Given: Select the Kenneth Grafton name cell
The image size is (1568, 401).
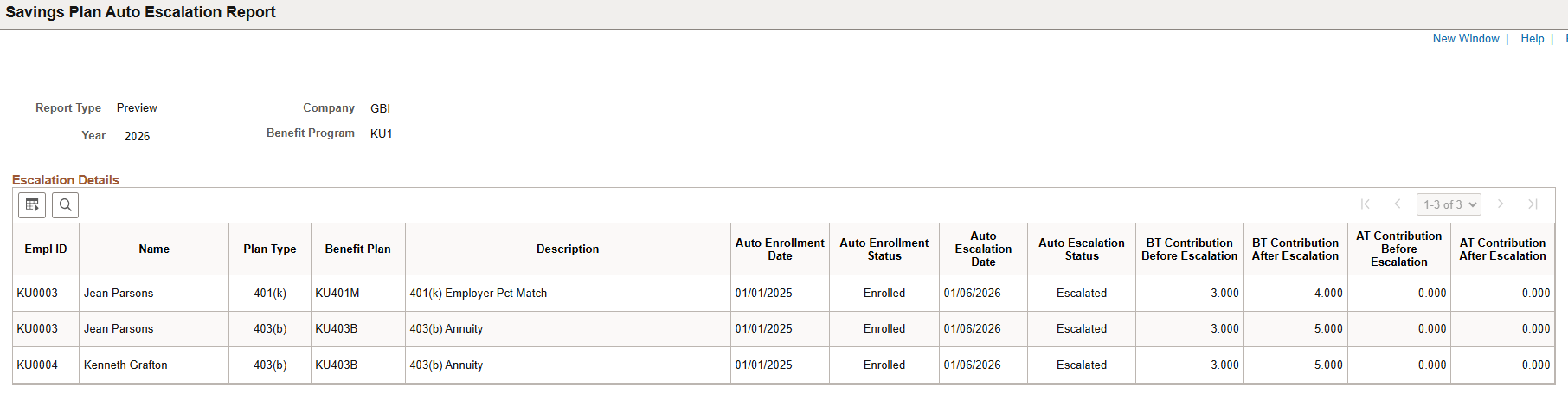Looking at the screenshot, I should click(x=125, y=365).
